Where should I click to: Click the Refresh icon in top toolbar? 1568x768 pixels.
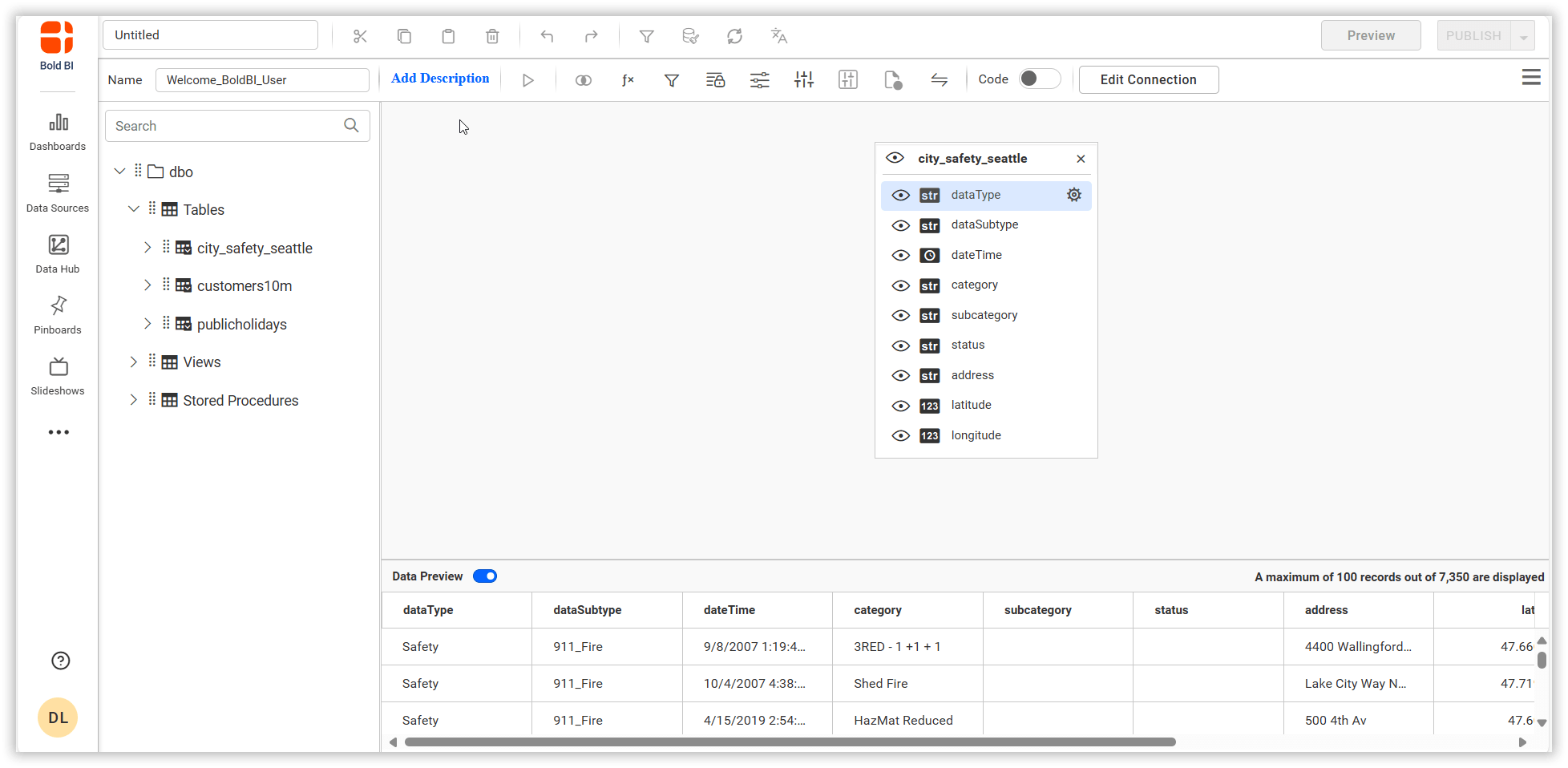pos(734,36)
